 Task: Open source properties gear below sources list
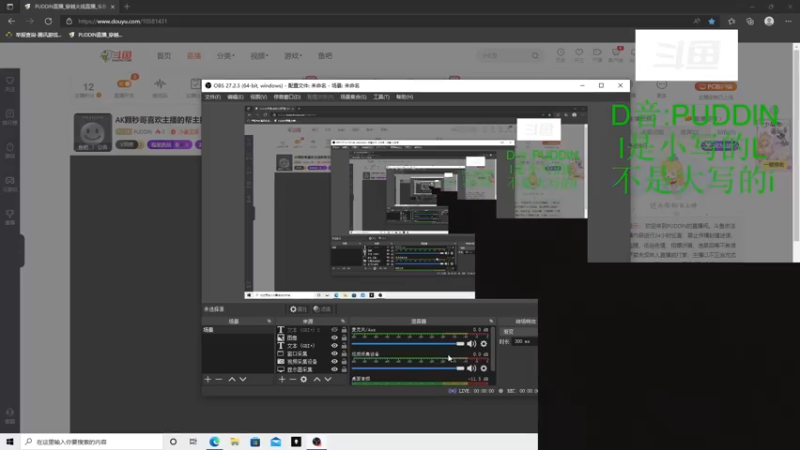pos(304,380)
